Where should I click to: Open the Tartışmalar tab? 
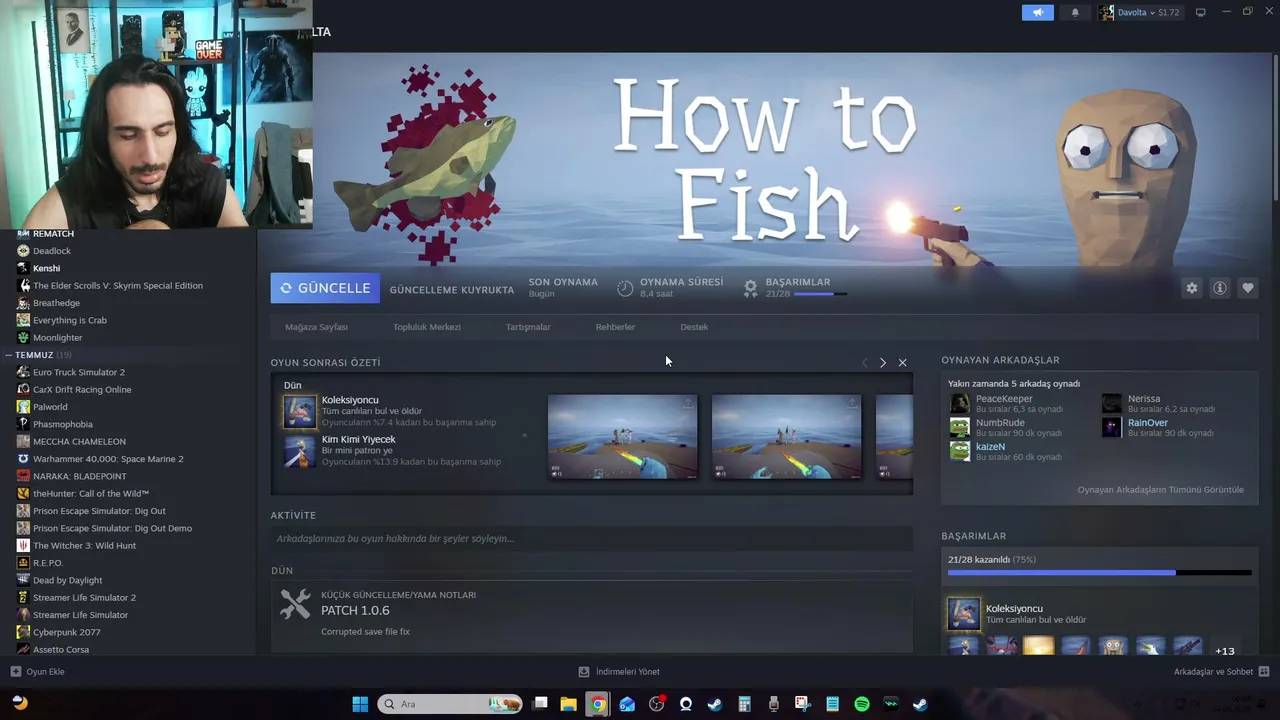pos(528,327)
